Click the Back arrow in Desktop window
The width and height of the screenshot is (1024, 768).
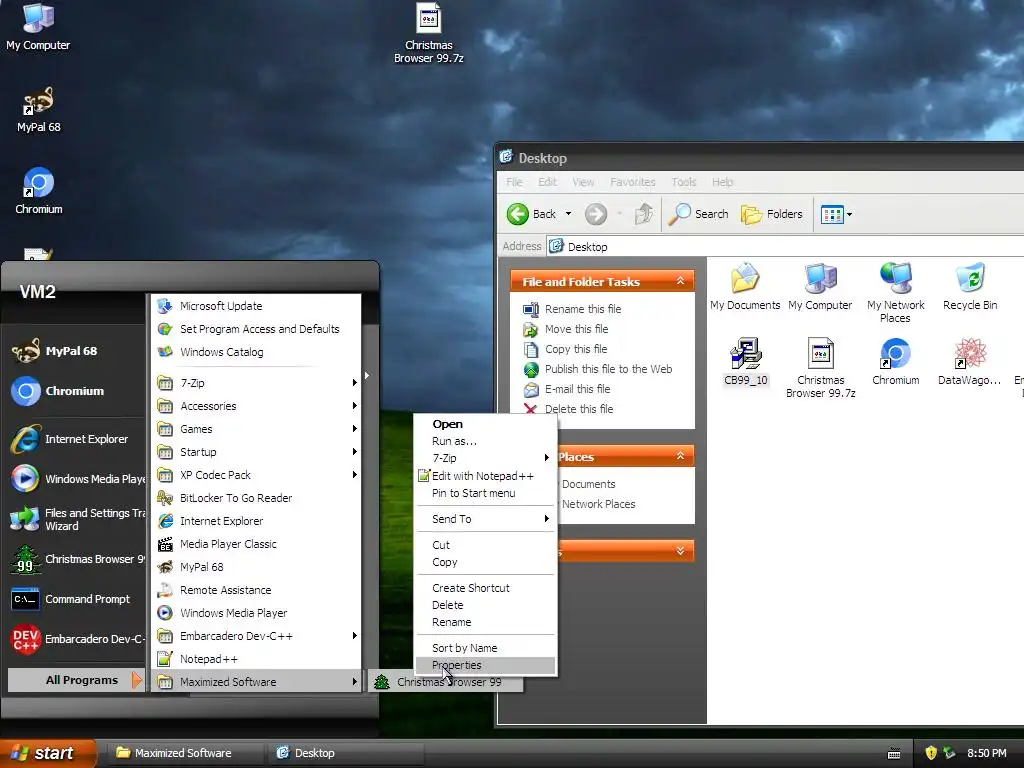518,214
